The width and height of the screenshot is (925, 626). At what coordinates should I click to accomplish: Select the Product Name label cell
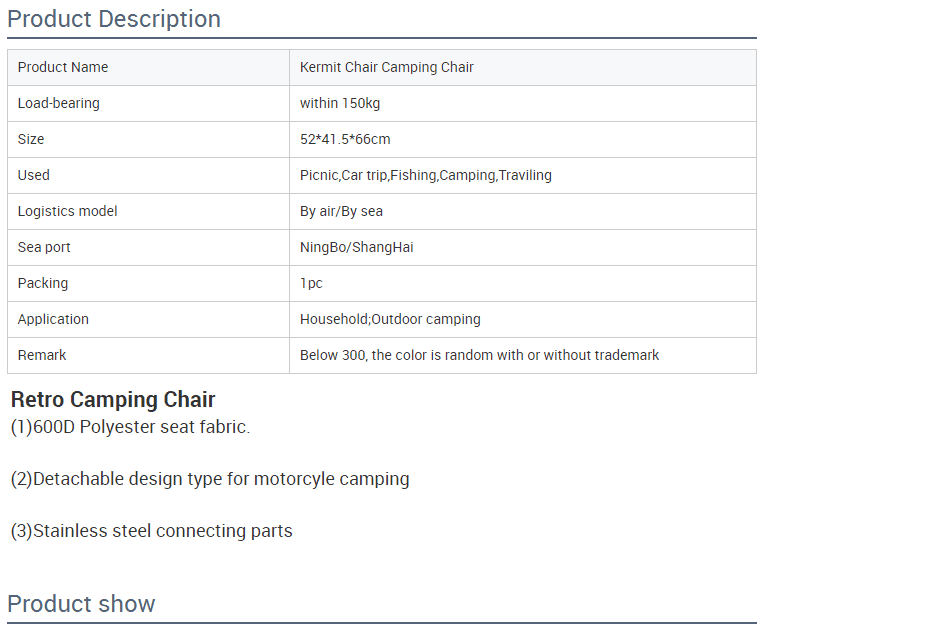pyautogui.click(x=148, y=67)
